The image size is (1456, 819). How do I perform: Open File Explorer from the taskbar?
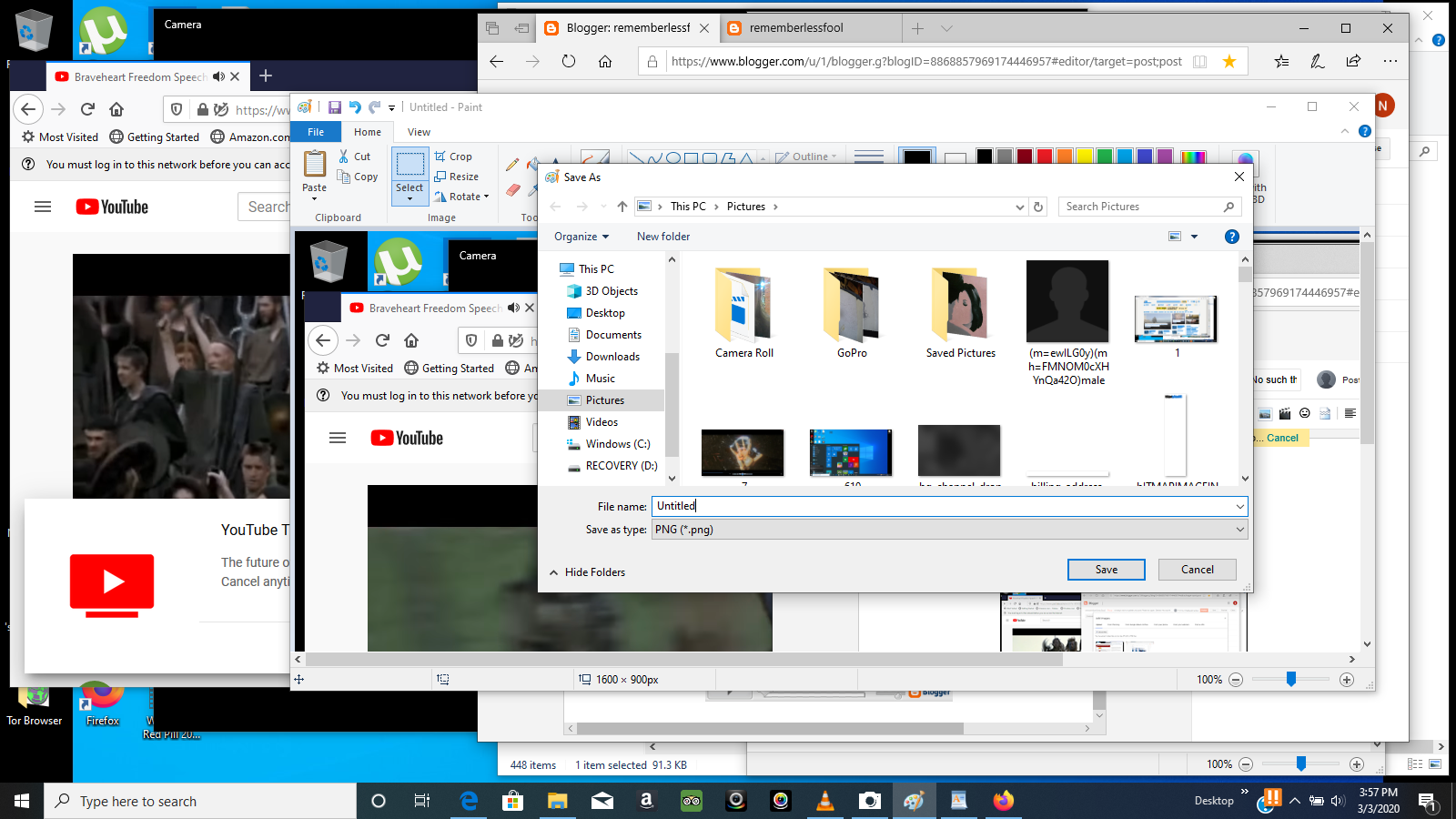[x=557, y=801]
